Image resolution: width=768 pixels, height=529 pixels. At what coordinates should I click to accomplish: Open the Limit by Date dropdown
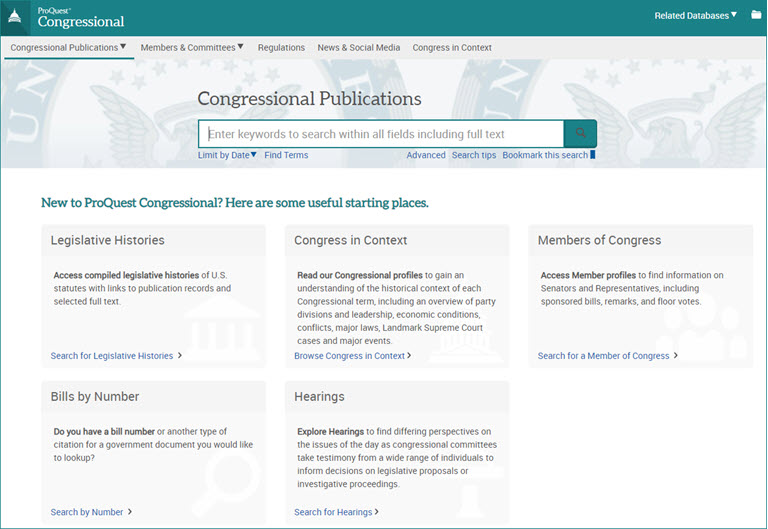click(227, 155)
